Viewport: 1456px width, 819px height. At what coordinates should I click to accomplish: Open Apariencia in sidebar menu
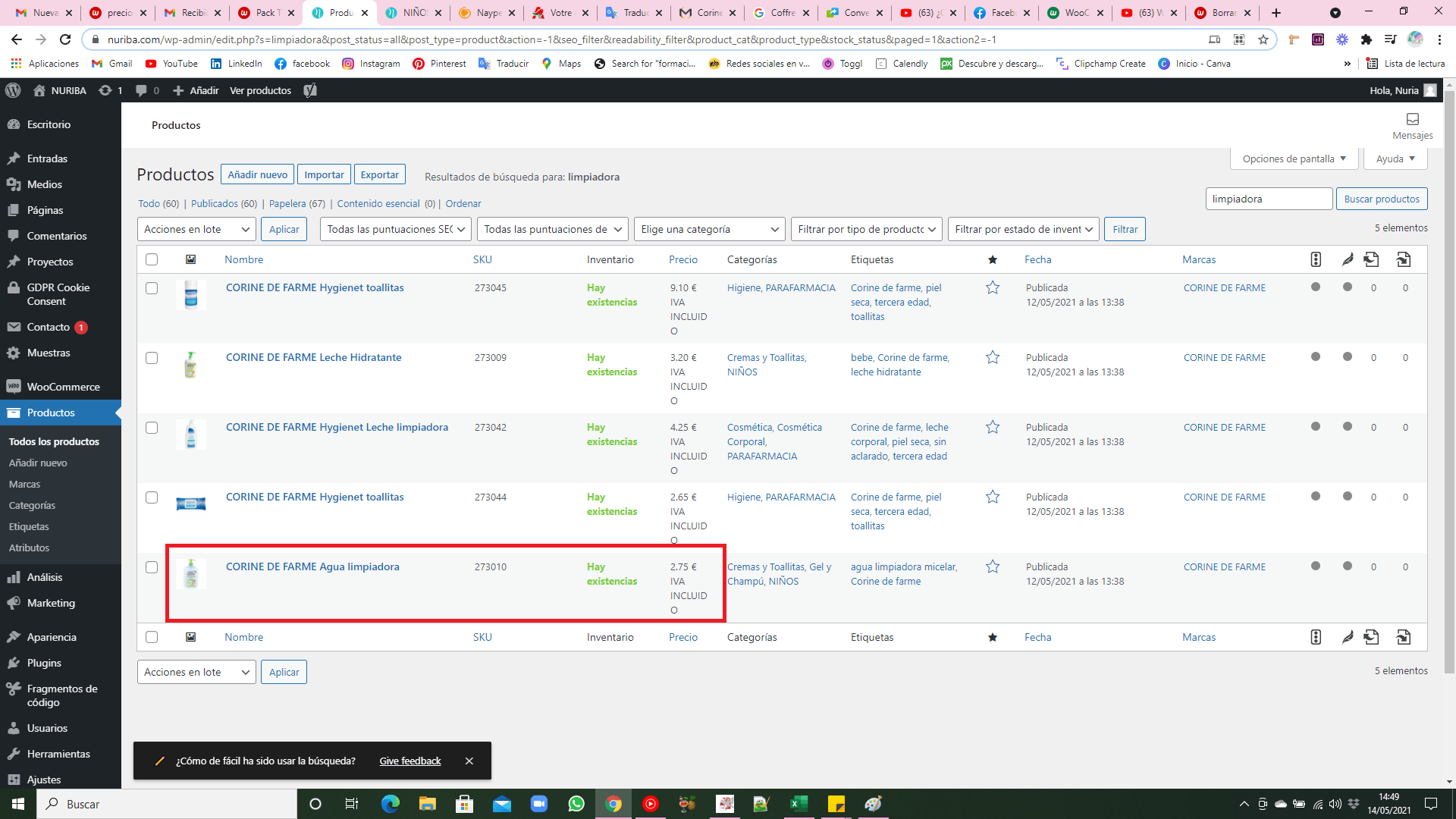click(x=61, y=637)
